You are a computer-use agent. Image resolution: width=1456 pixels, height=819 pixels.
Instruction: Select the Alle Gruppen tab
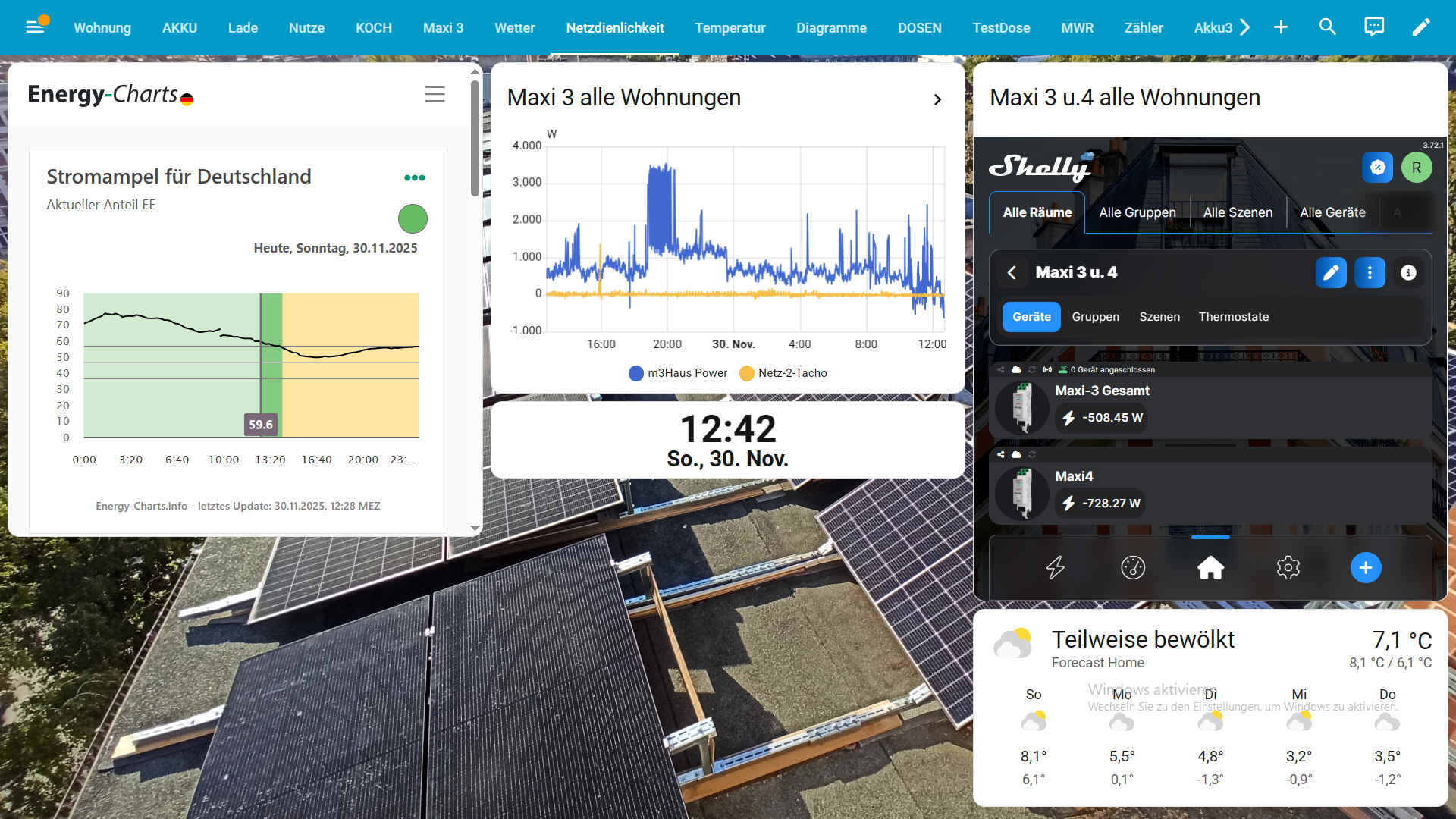[x=1137, y=212]
